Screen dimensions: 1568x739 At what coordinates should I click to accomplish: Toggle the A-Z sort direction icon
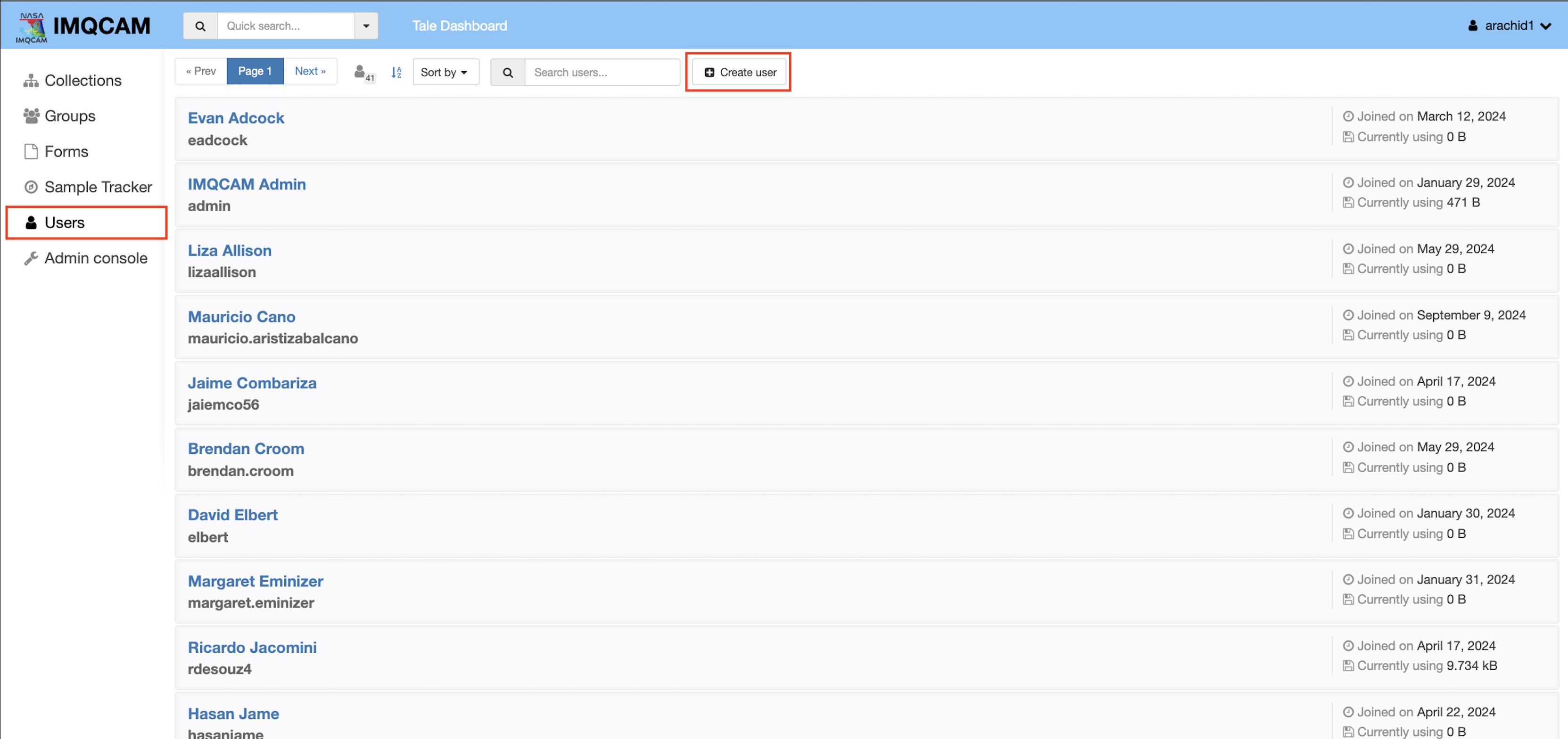(396, 73)
